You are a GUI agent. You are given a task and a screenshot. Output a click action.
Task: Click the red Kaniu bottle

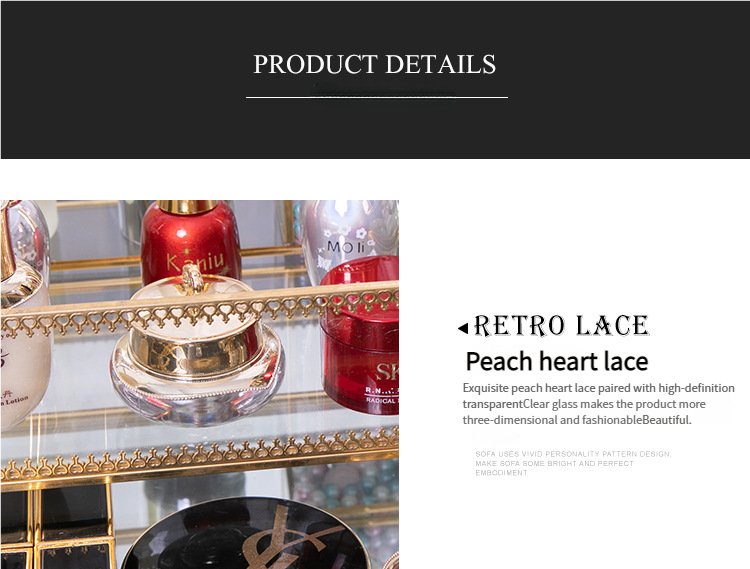[191, 246]
